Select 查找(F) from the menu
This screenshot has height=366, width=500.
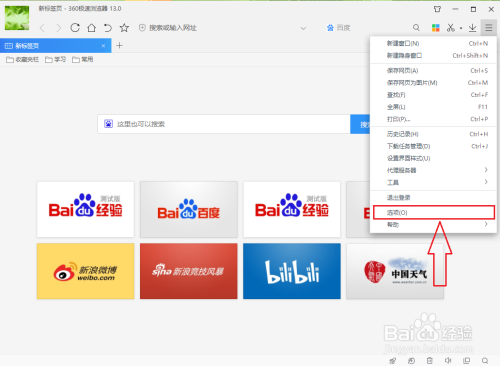pyautogui.click(x=433, y=95)
